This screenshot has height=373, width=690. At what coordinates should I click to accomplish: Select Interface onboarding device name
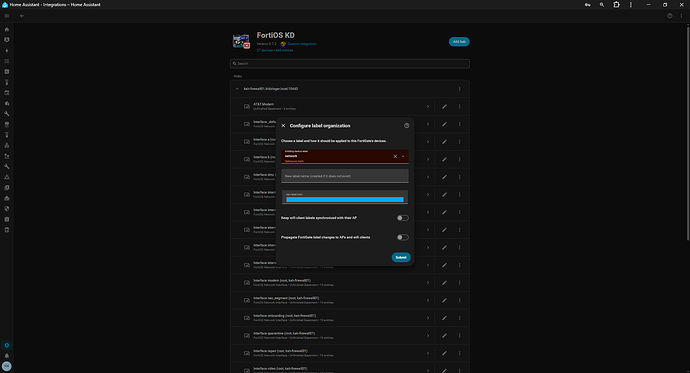pyautogui.click(x=284, y=316)
